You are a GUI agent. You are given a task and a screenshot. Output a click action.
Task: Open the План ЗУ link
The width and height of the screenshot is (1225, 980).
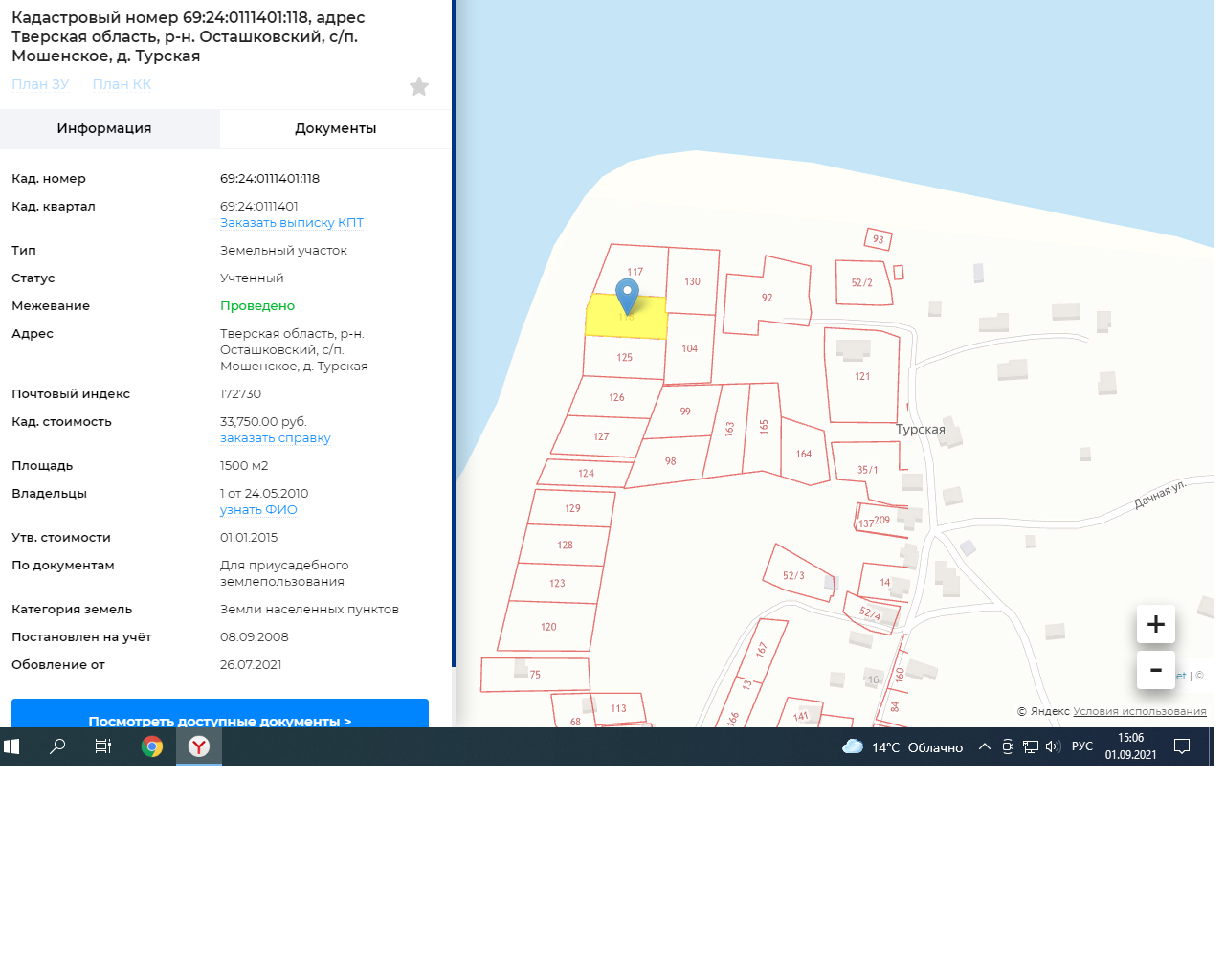coord(40,84)
